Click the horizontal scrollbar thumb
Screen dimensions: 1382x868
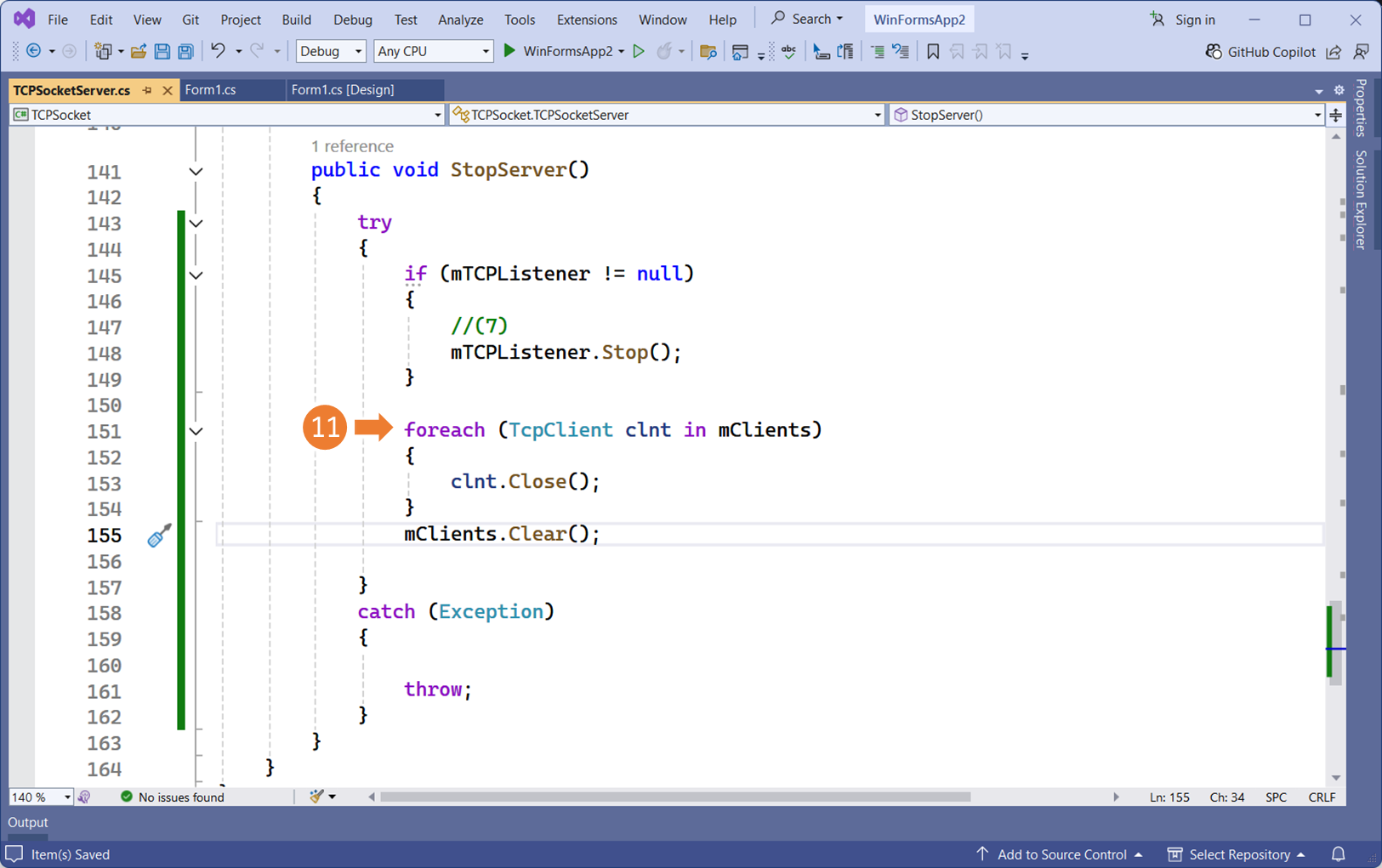[x=676, y=797]
